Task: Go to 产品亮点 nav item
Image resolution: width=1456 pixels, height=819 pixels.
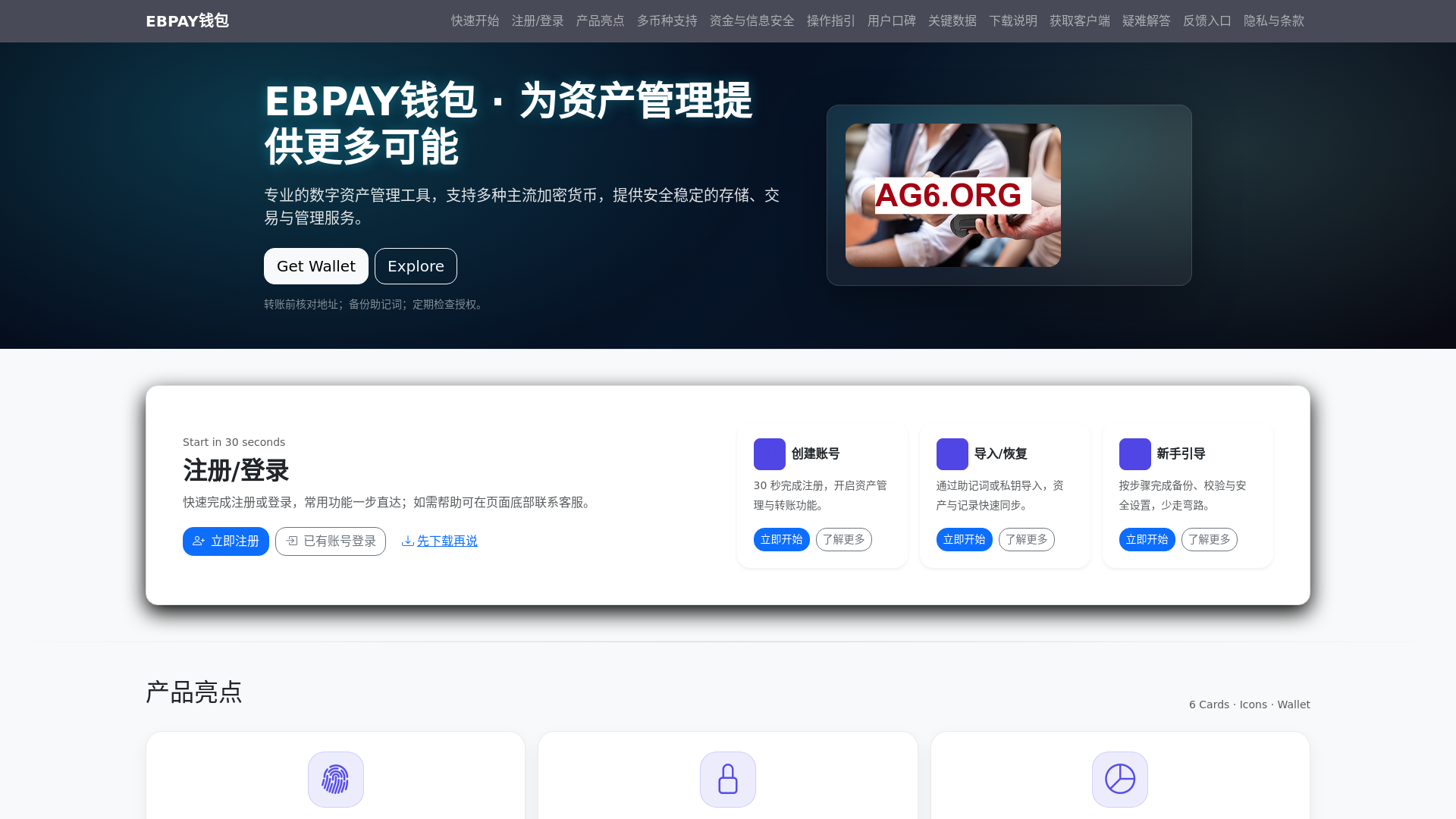Action: pyautogui.click(x=600, y=21)
